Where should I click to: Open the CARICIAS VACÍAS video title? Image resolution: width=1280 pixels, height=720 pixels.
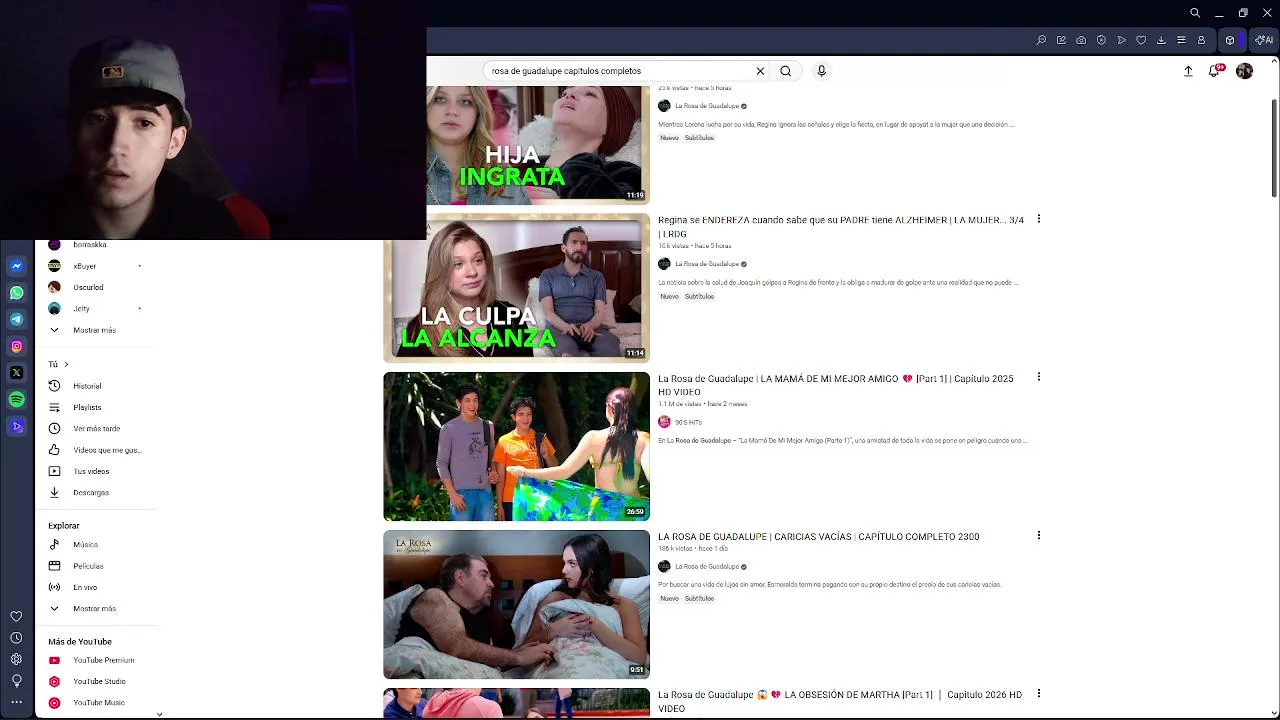coord(818,537)
